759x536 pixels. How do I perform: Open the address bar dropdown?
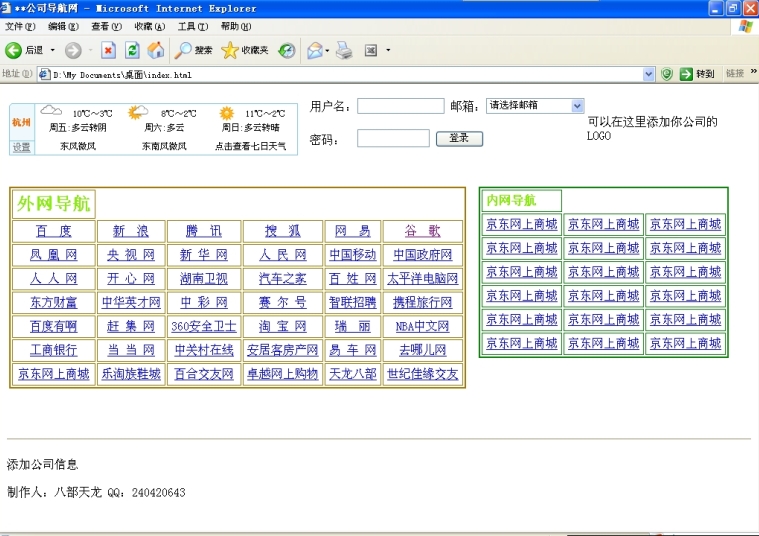coord(649,74)
